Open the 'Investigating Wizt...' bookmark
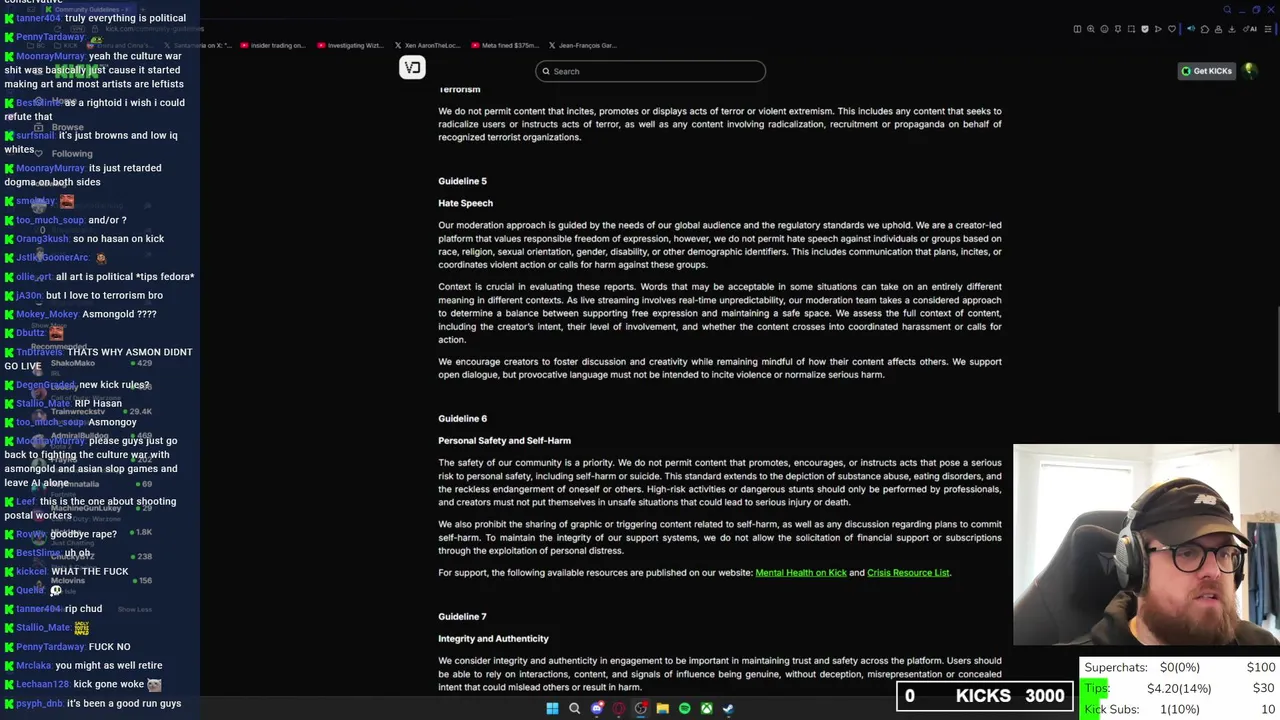 (x=350, y=45)
